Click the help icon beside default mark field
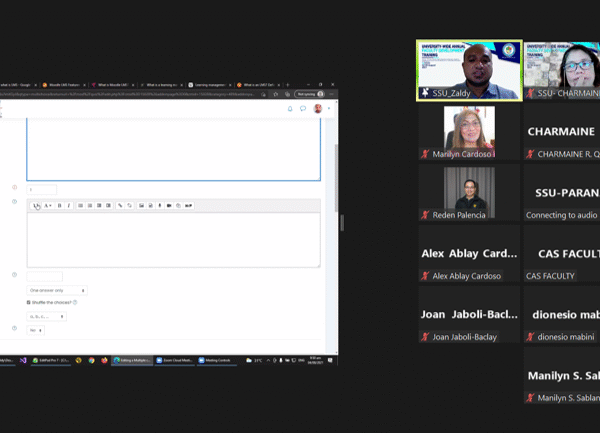Viewport: 600px width, 433px height. (x=15, y=187)
